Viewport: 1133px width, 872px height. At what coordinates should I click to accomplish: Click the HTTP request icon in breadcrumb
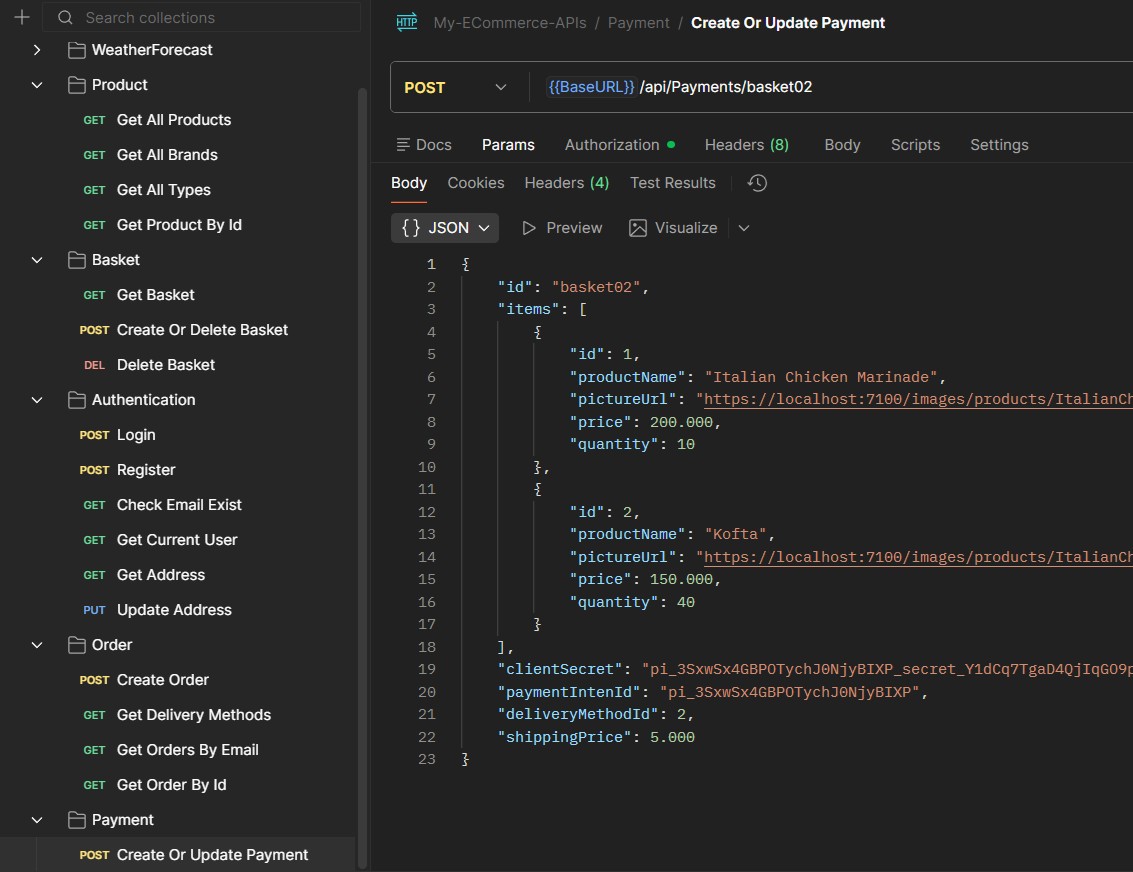point(407,22)
